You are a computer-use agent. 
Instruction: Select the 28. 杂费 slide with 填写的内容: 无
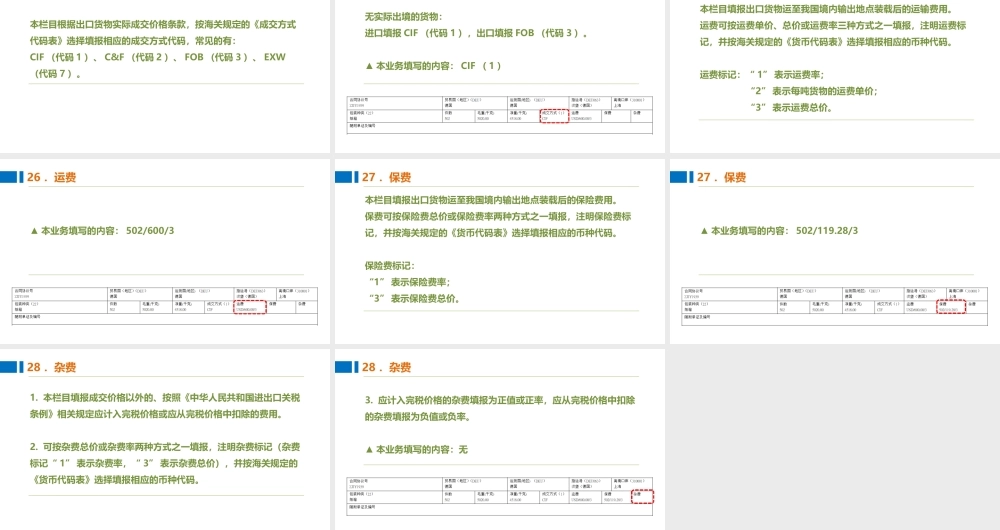[499, 439]
